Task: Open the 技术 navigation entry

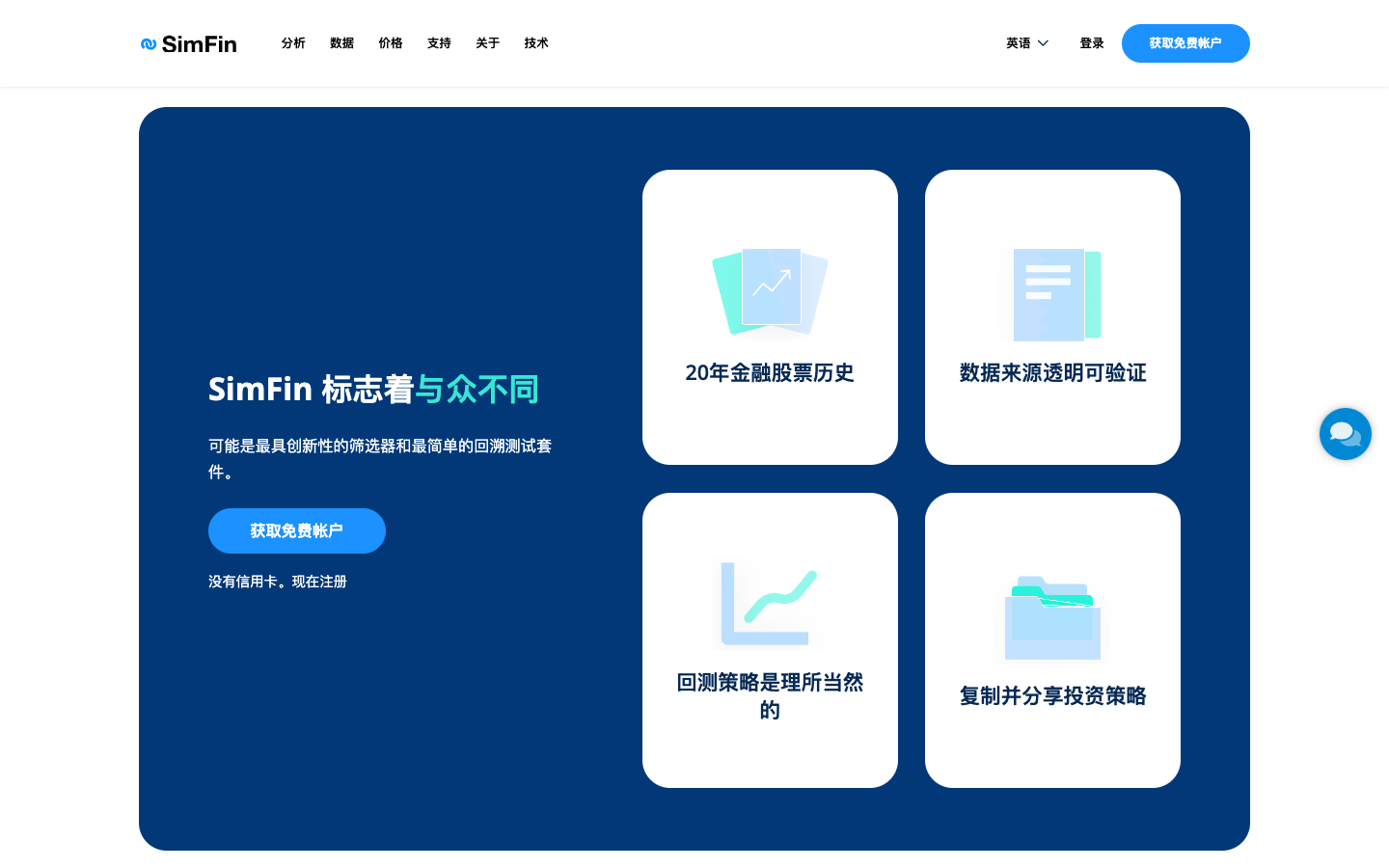Action: pyautogui.click(x=535, y=43)
